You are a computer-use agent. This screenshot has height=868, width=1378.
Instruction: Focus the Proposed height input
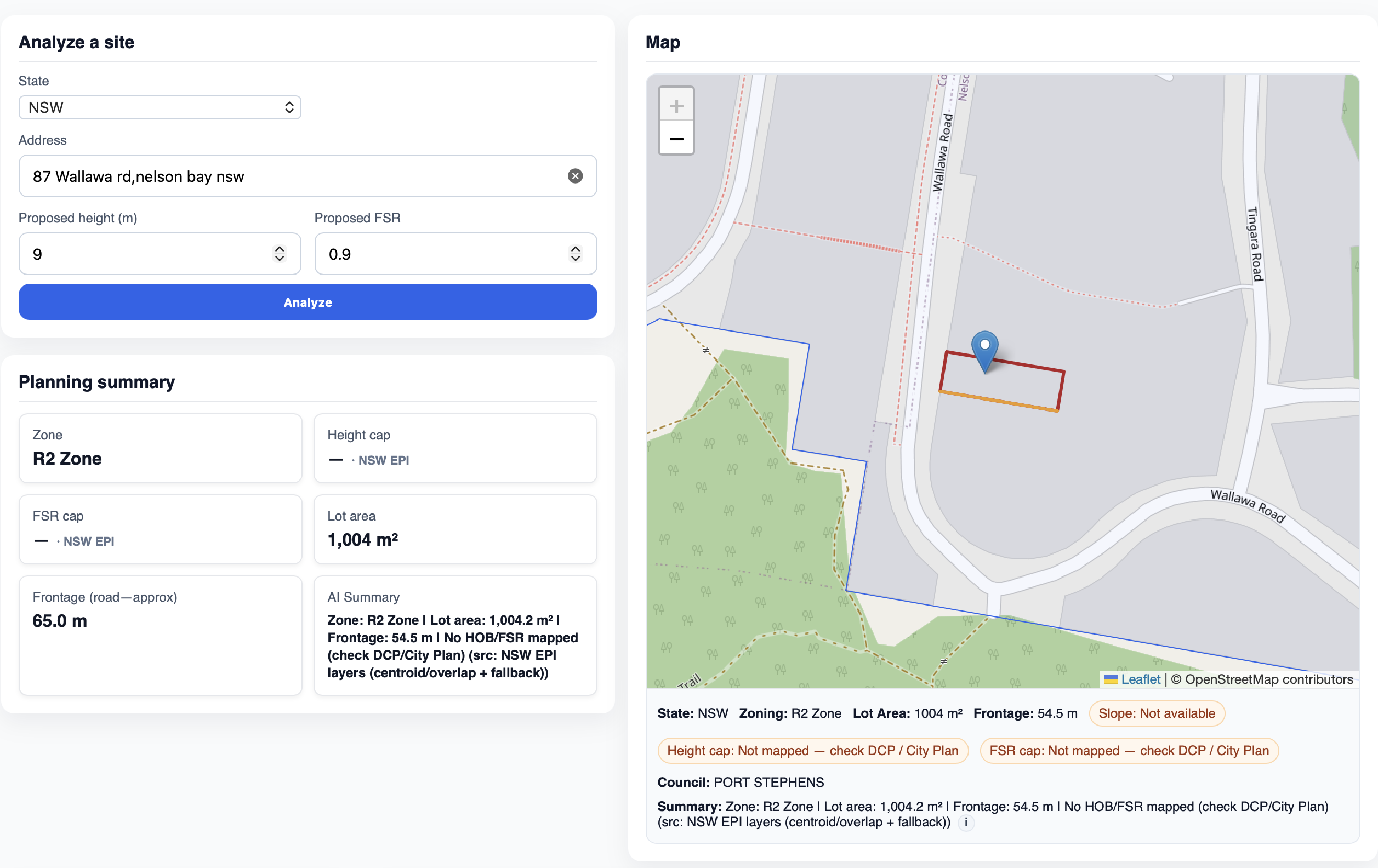point(160,254)
